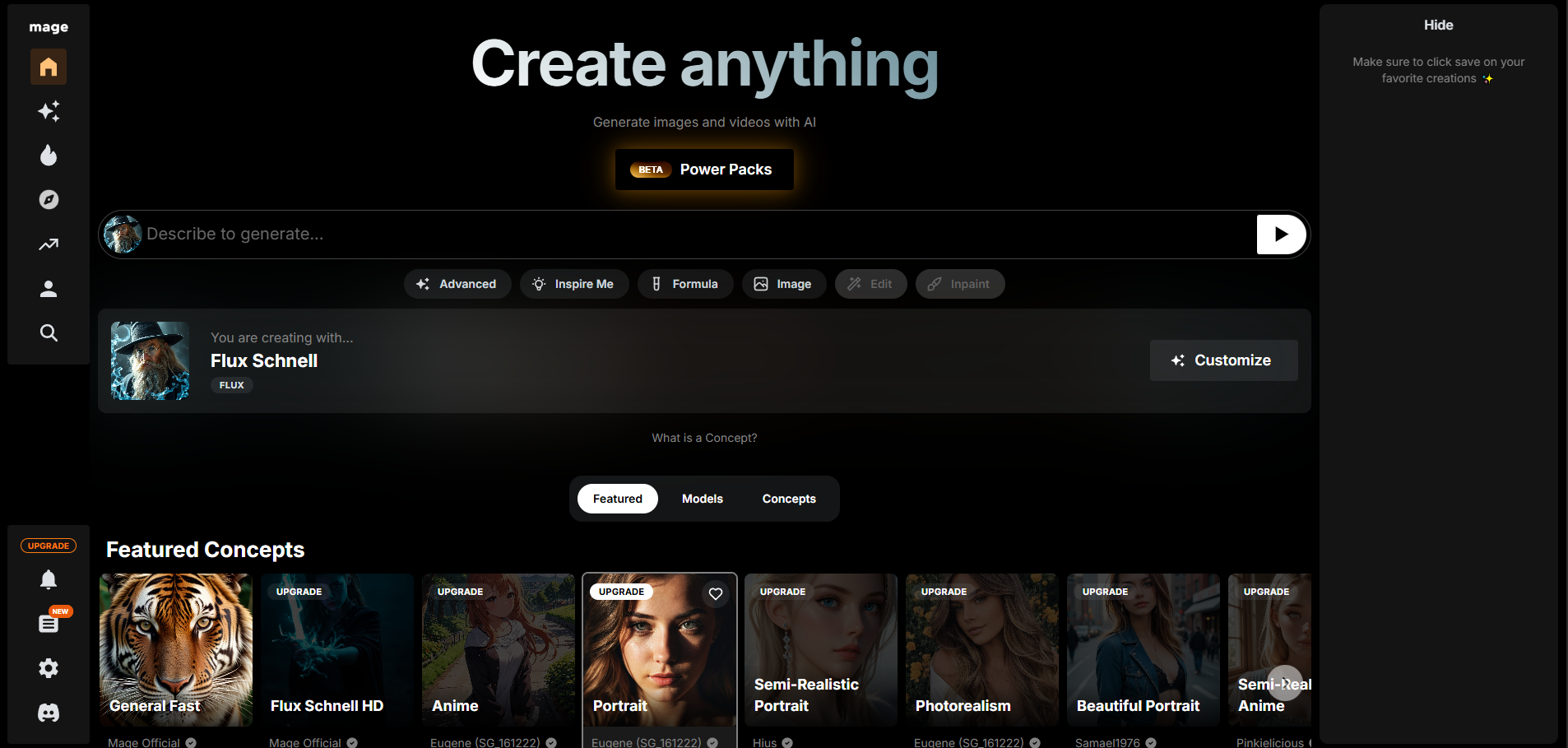Image resolution: width=1568 pixels, height=748 pixels.
Task: Open the compass Explore icon
Action: point(49,200)
